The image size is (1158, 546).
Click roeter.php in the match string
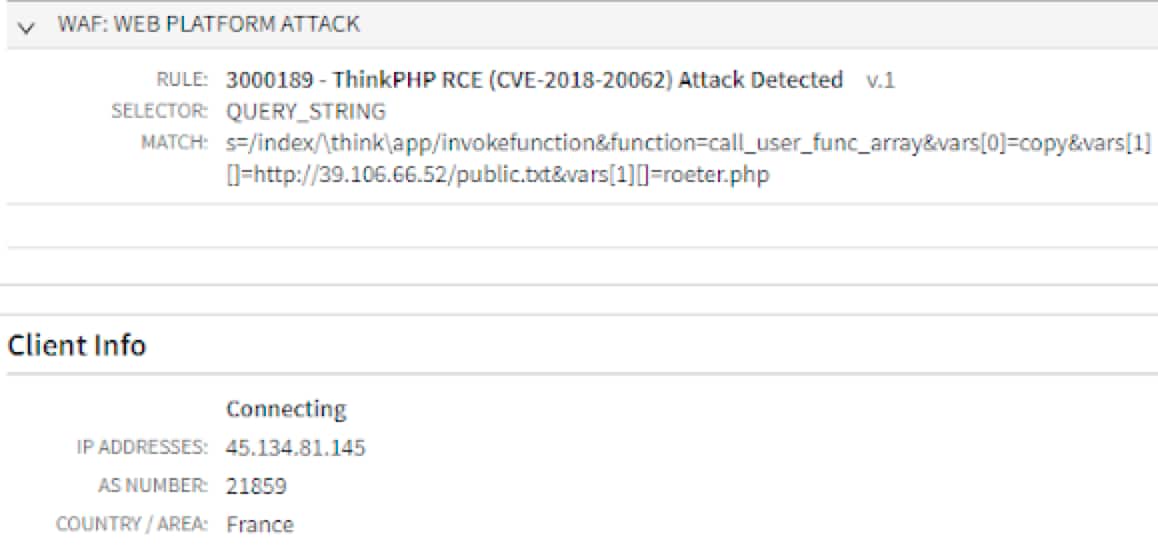(716, 178)
